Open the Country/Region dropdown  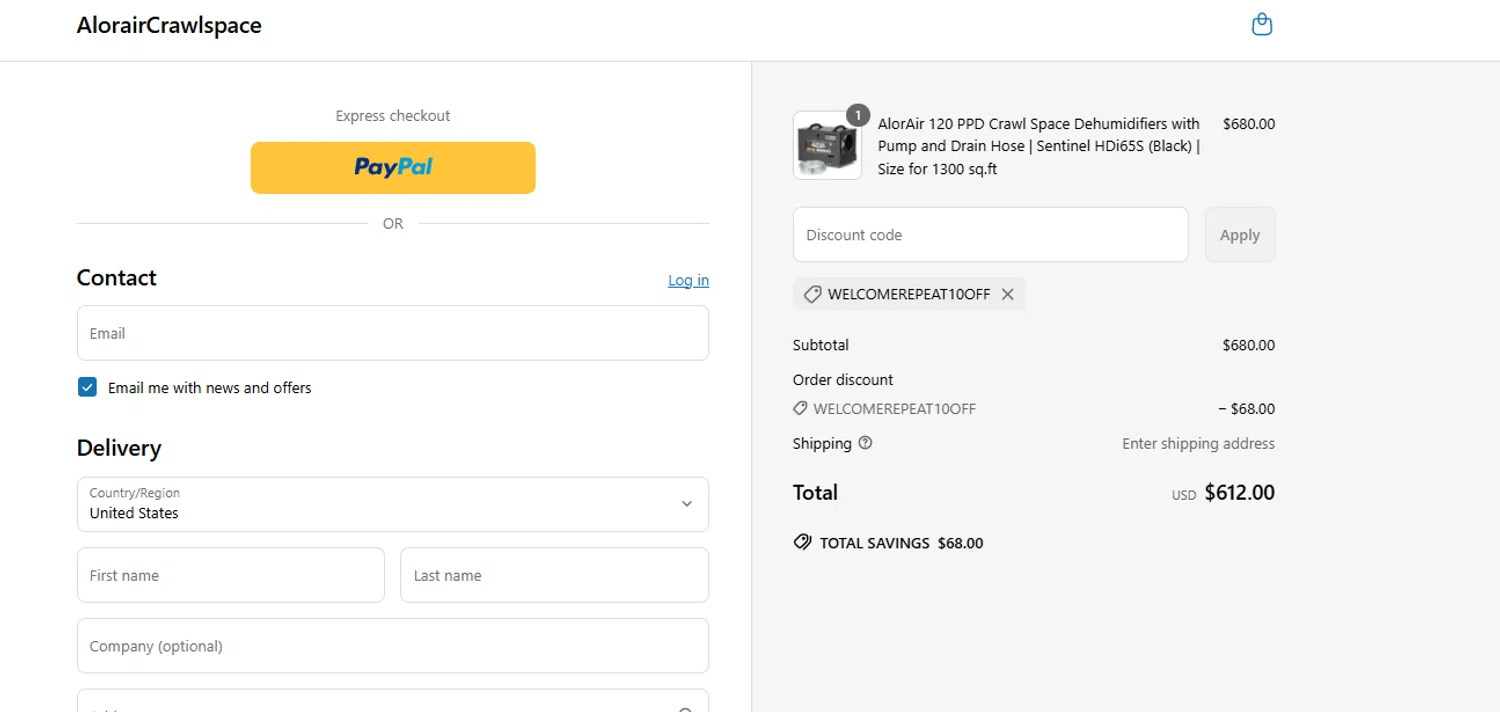(x=393, y=504)
